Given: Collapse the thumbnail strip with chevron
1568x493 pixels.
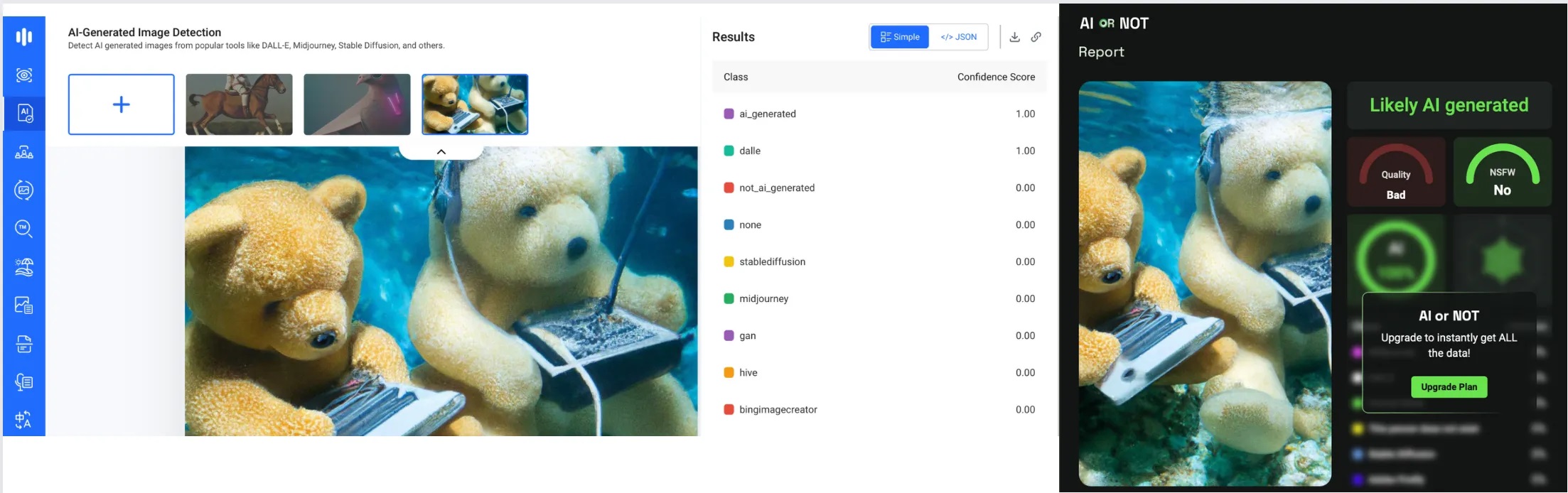Looking at the screenshot, I should coord(441,151).
